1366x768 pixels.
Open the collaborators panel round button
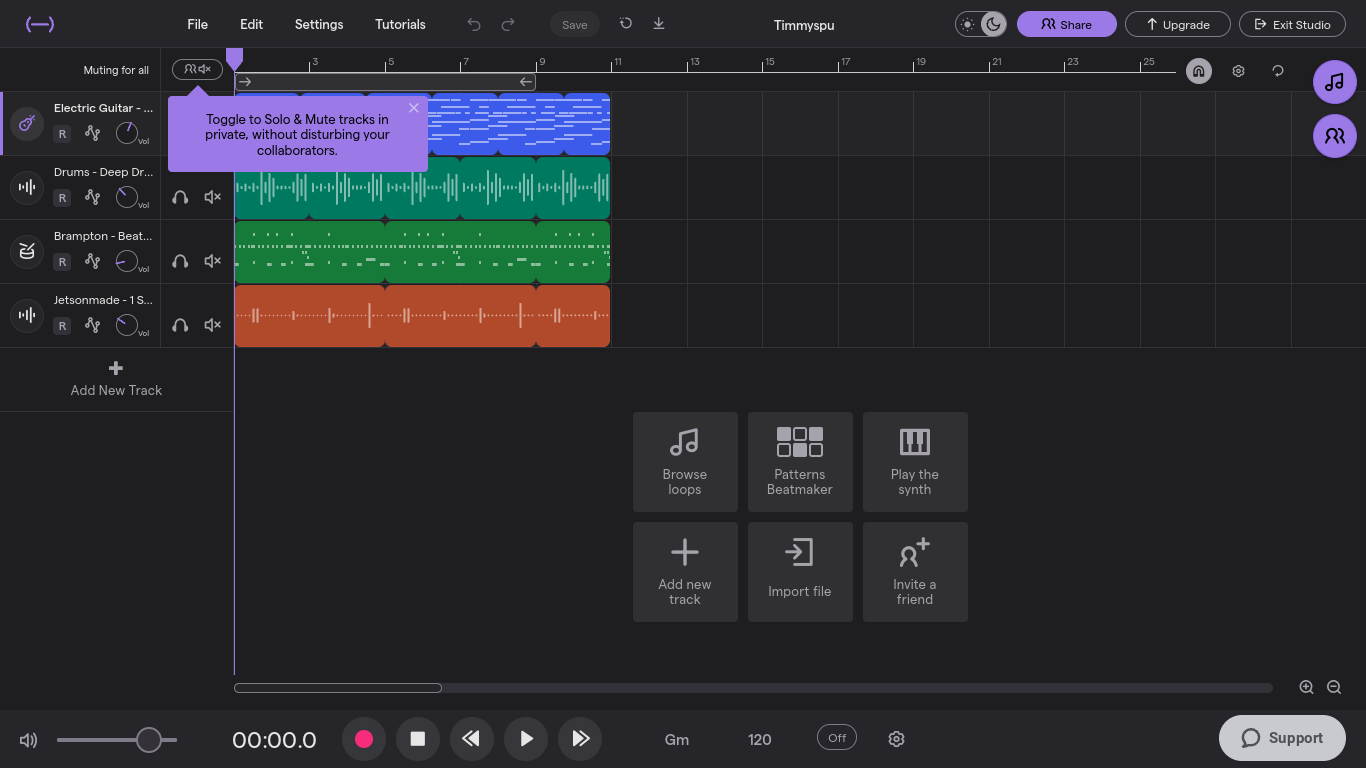1335,136
